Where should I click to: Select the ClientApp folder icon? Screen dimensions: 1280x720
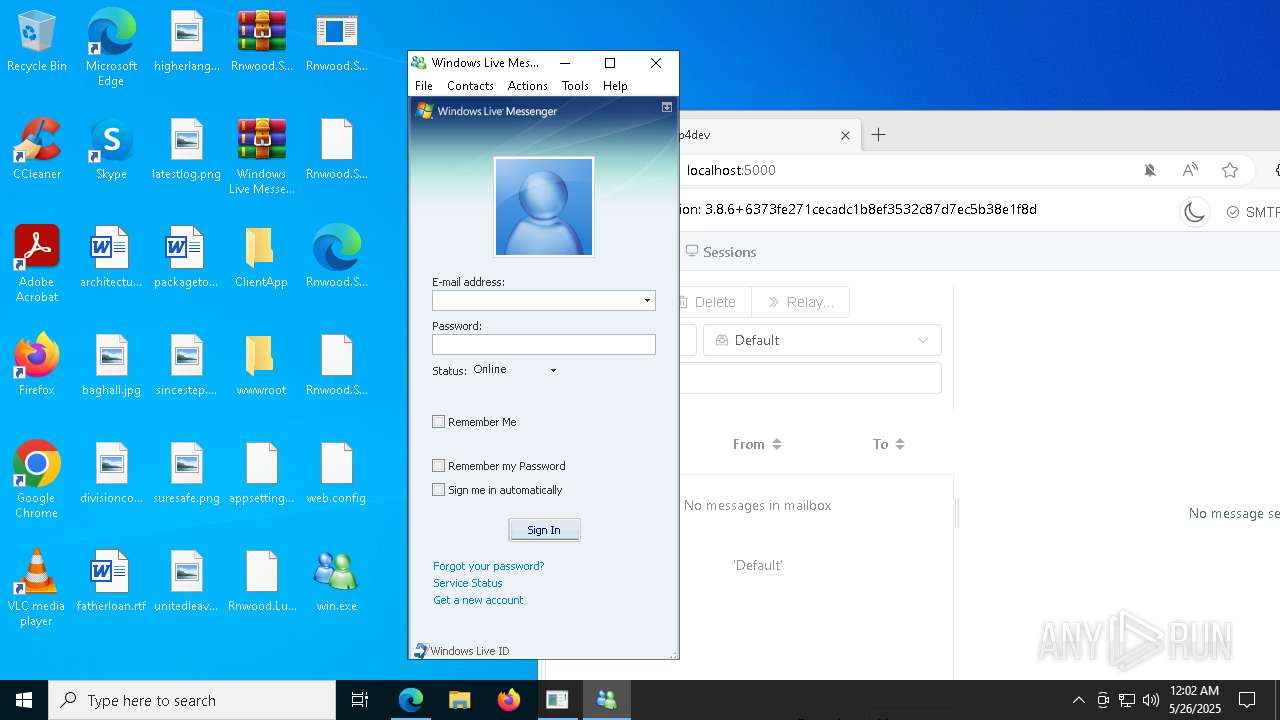tap(261, 258)
